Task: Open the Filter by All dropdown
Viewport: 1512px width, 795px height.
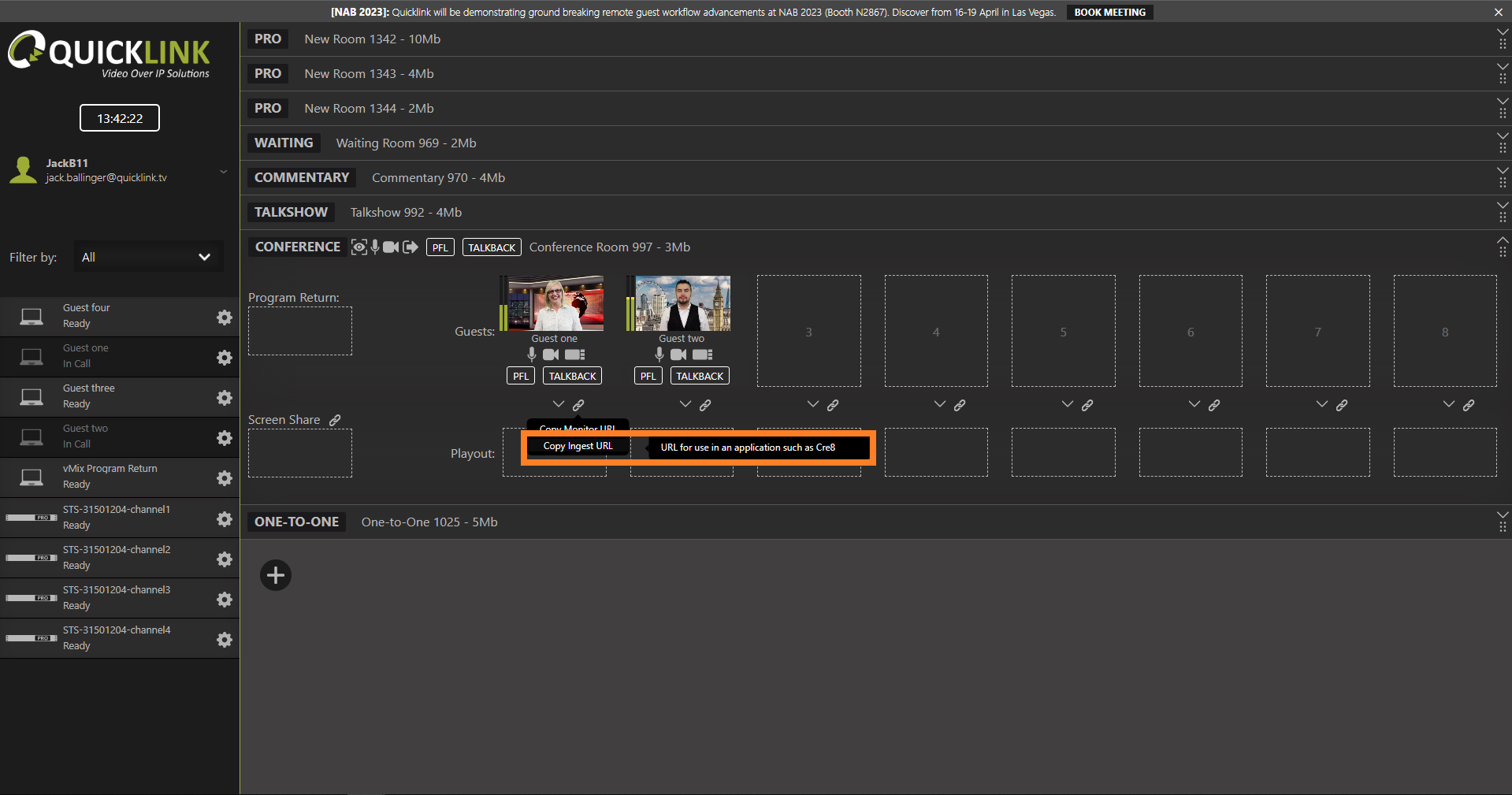Action: (148, 257)
